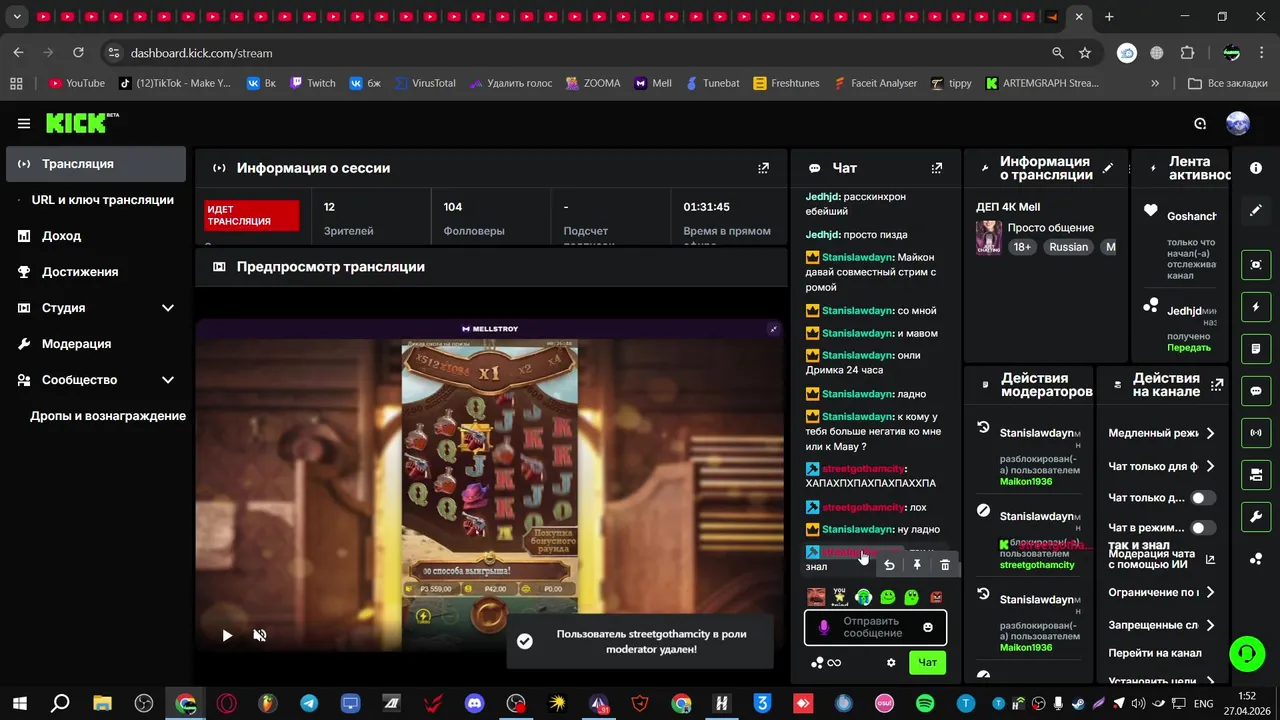Play the stream preview

coord(227,635)
